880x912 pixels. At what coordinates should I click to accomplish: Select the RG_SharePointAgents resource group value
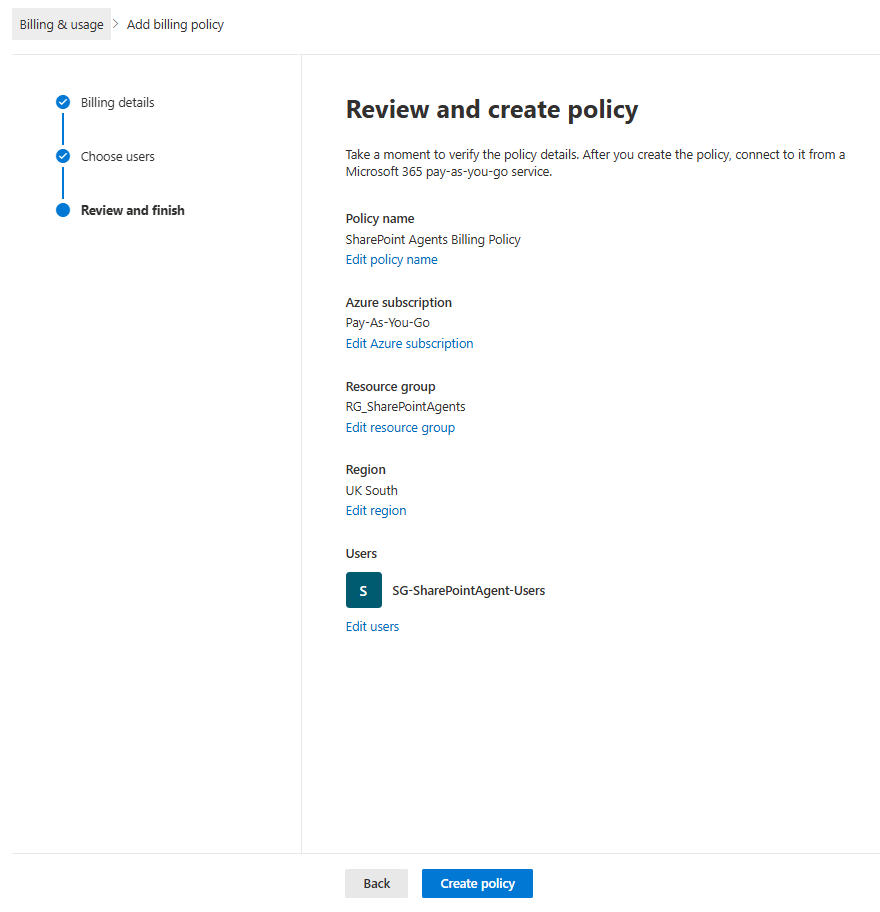[405, 407]
